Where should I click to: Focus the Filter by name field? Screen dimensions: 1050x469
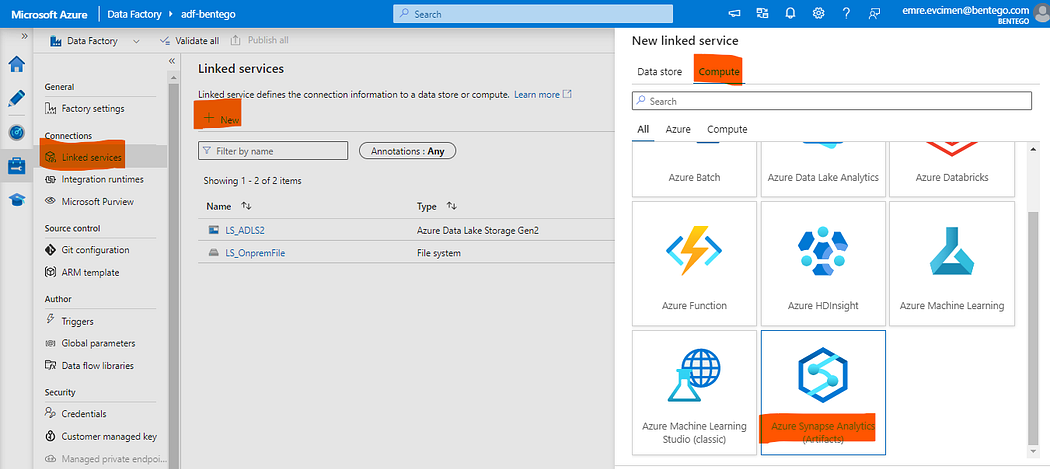pos(273,151)
